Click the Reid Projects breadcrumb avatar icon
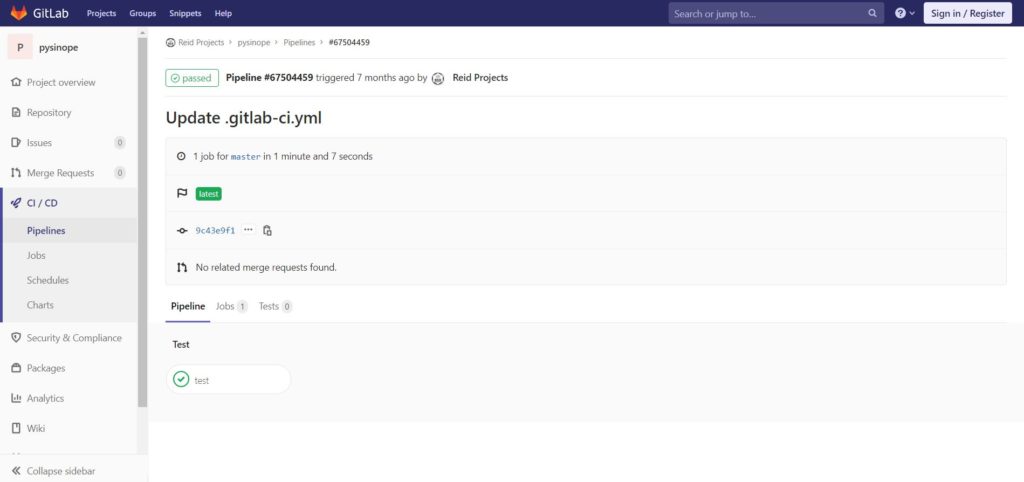1024x482 pixels. (170, 42)
